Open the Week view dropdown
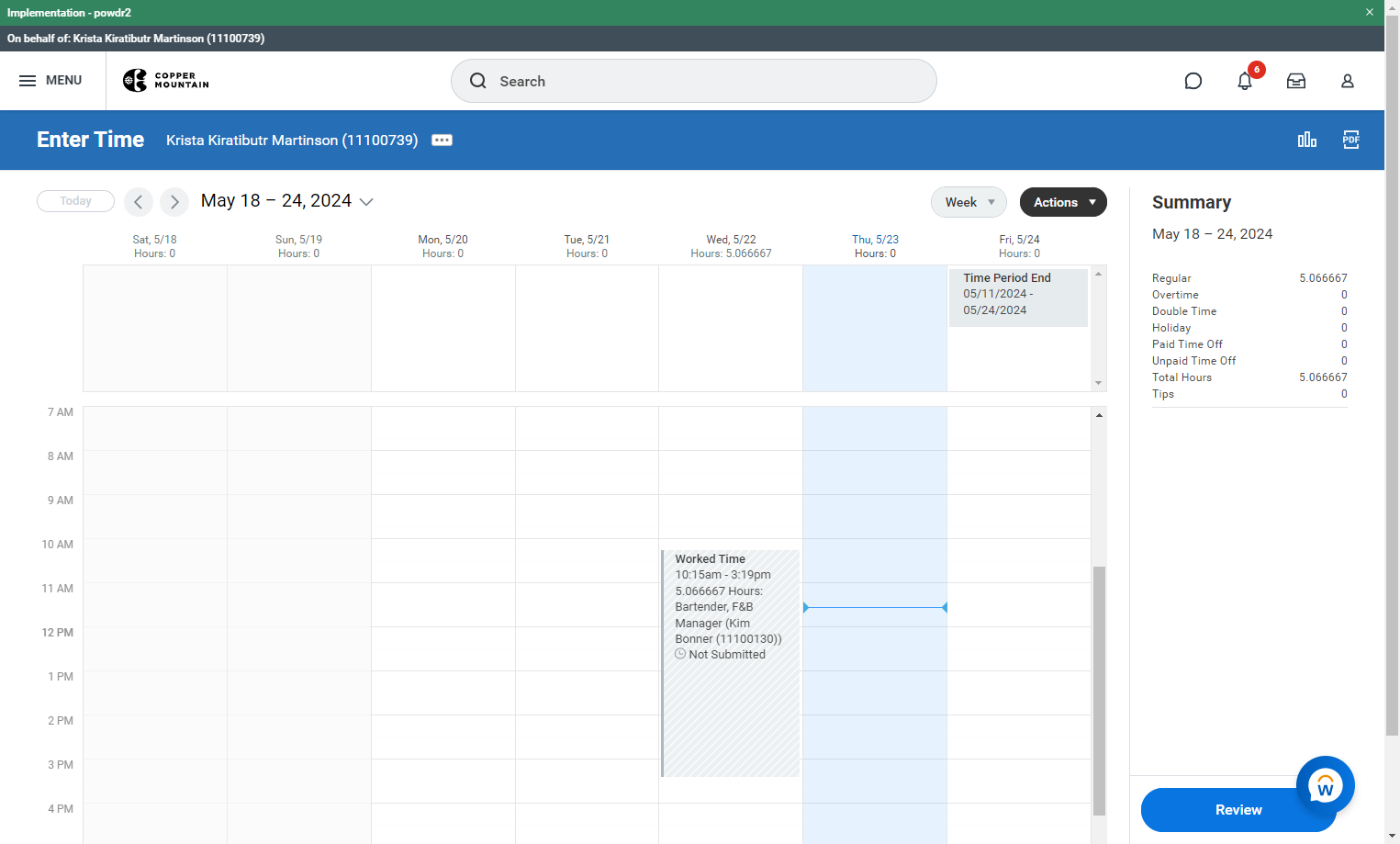The image size is (1400, 844). tap(969, 202)
